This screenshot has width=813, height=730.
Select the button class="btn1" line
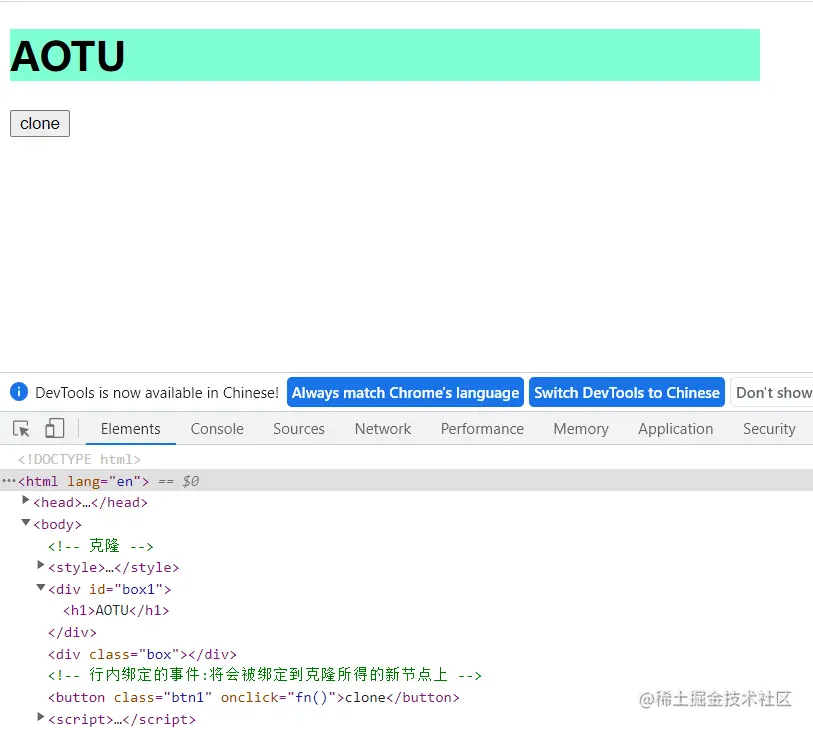[x=254, y=697]
